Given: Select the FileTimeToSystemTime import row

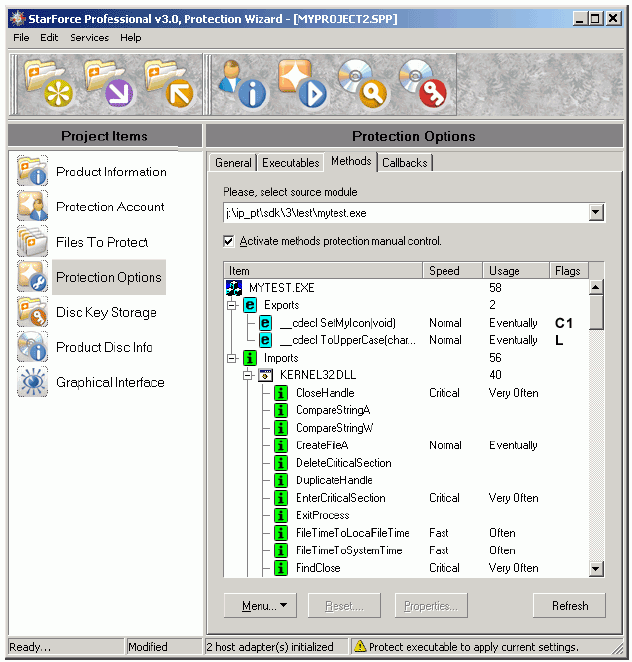Looking at the screenshot, I should pyautogui.click(x=349, y=551).
